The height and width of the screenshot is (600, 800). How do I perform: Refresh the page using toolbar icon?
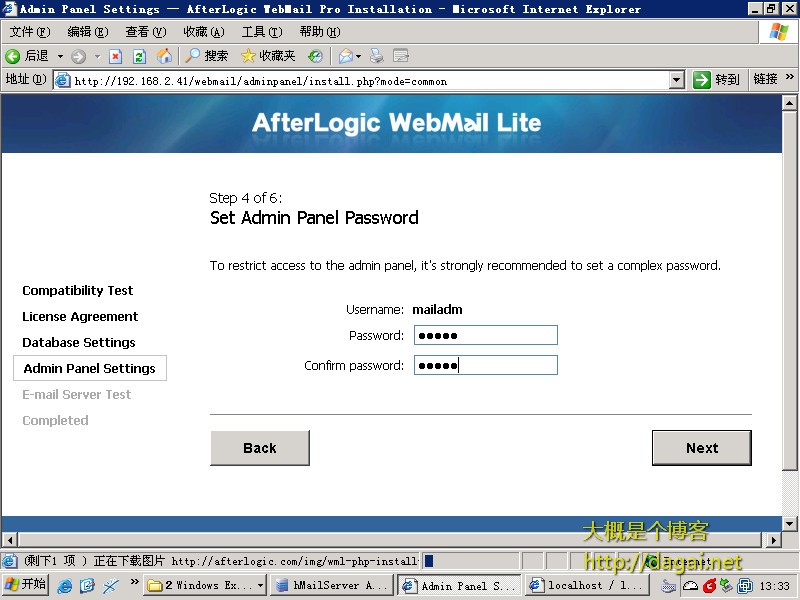pos(139,56)
